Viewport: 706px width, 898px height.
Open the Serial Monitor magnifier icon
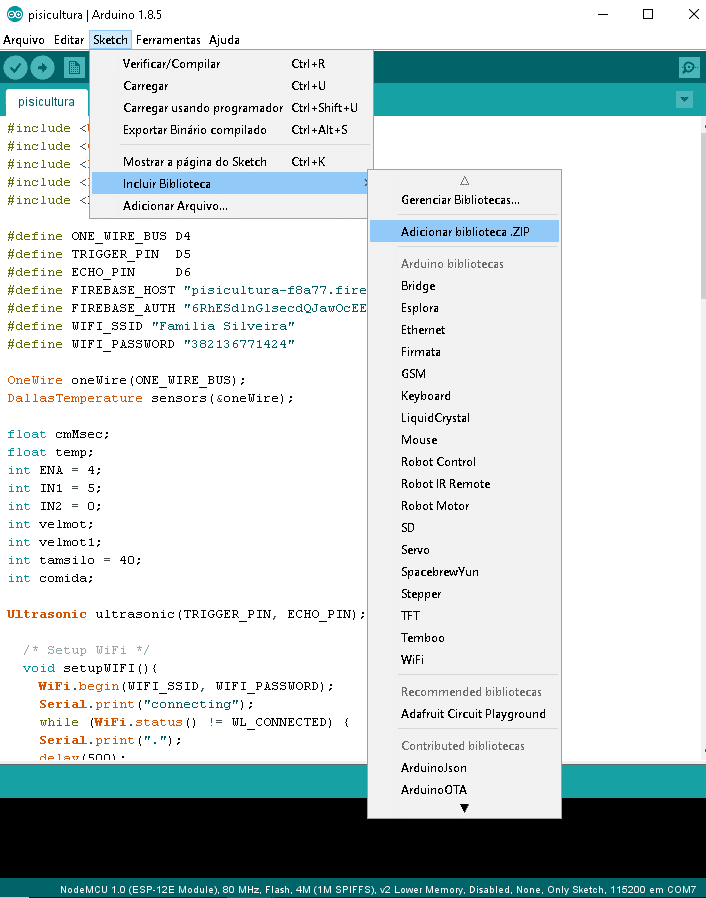pos(688,67)
